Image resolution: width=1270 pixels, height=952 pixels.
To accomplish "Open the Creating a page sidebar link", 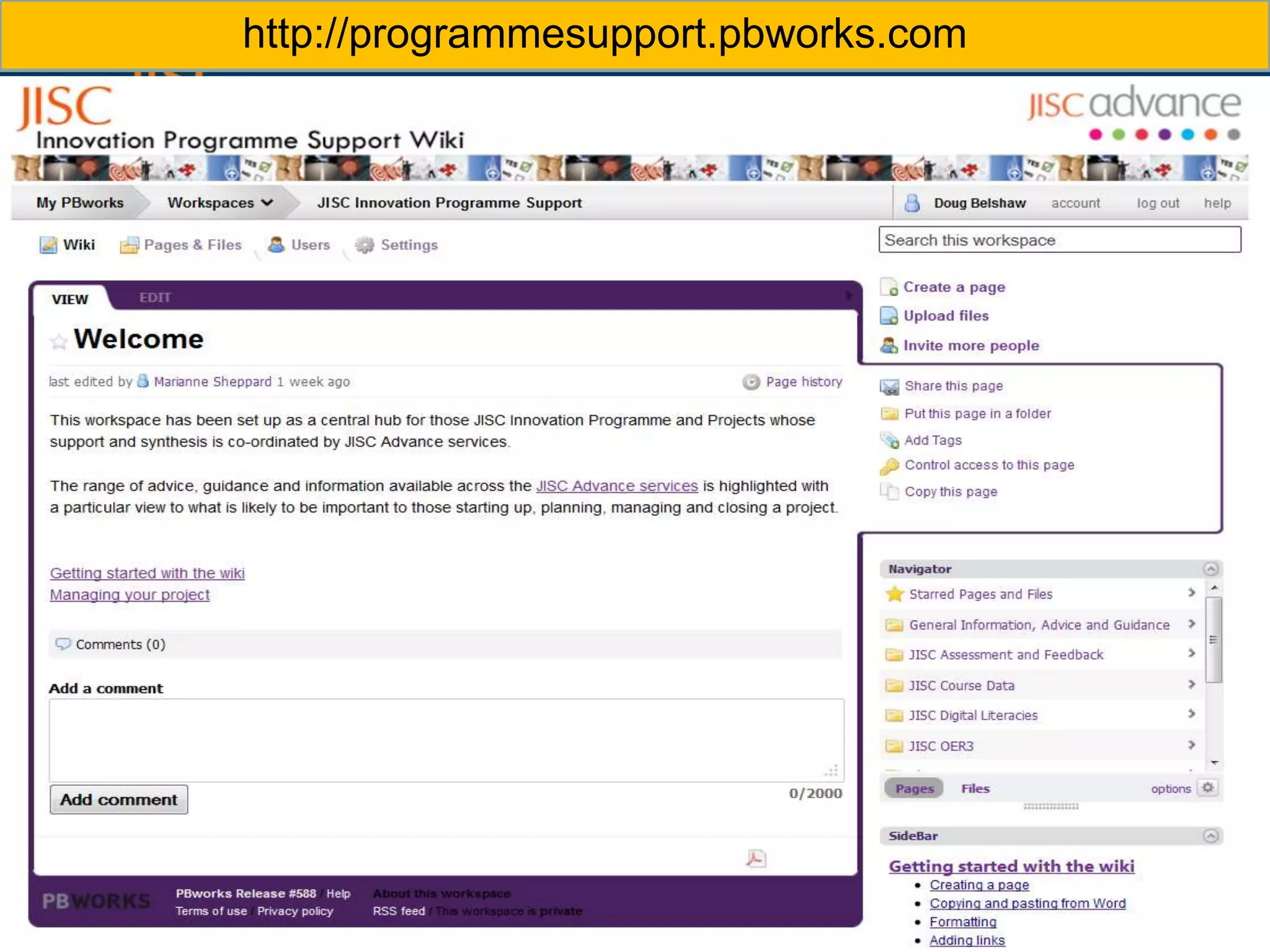I will click(979, 885).
